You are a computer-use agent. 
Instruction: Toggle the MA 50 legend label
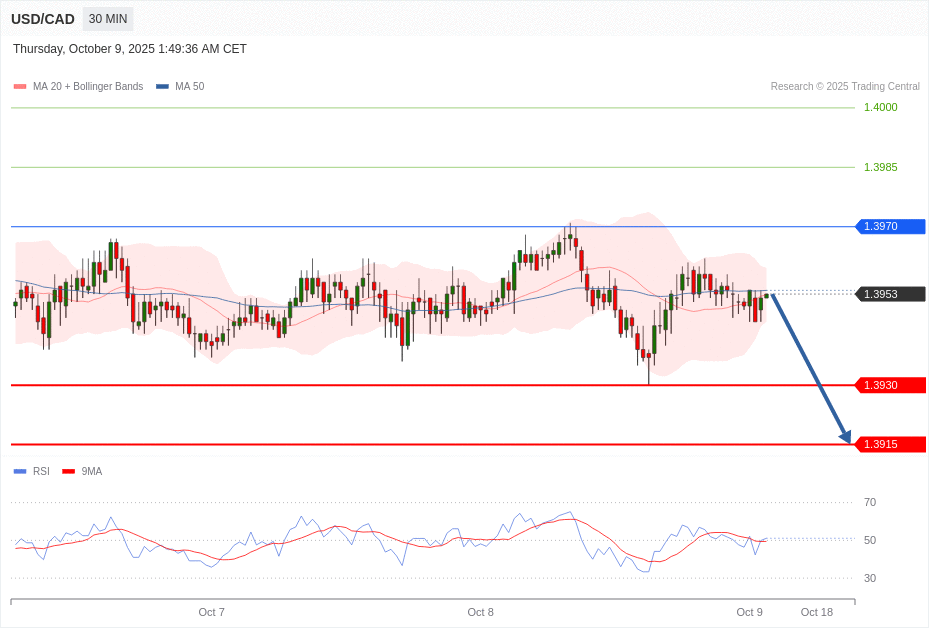point(189,87)
